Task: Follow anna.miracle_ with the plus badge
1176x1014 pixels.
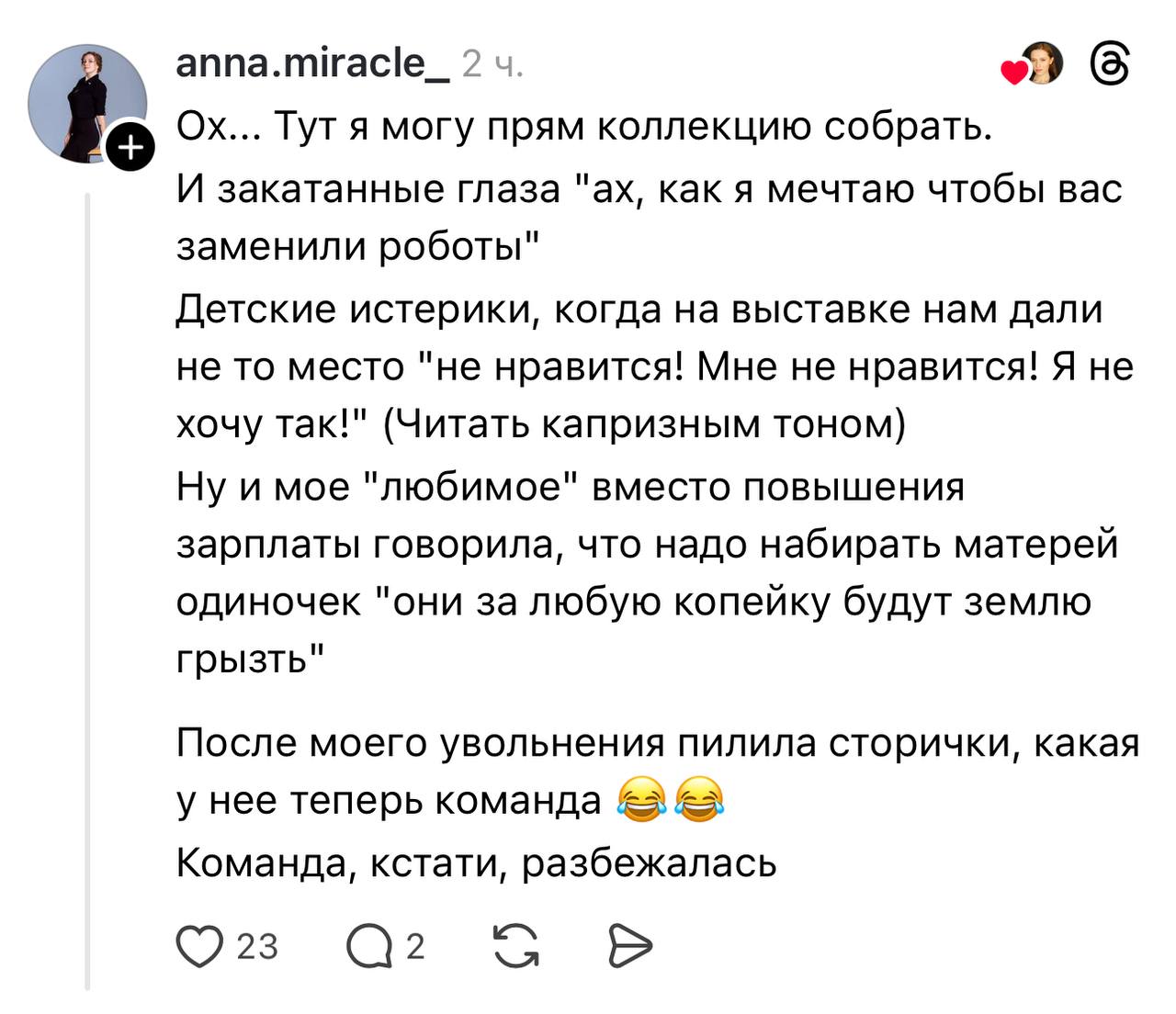Action: click(x=131, y=148)
